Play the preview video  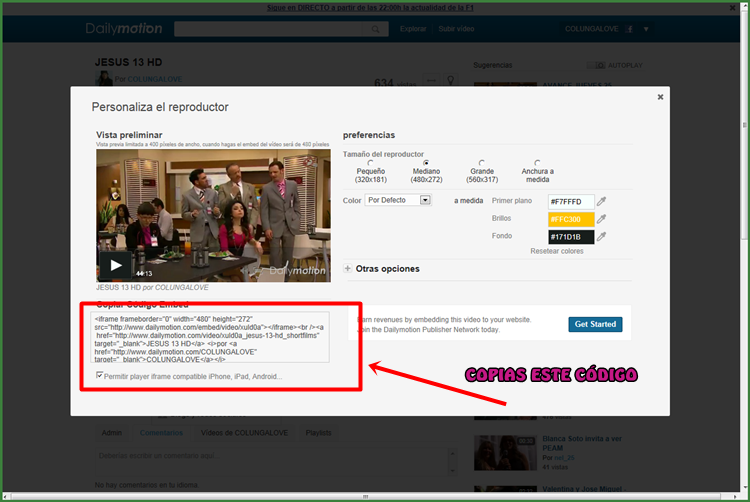(116, 266)
